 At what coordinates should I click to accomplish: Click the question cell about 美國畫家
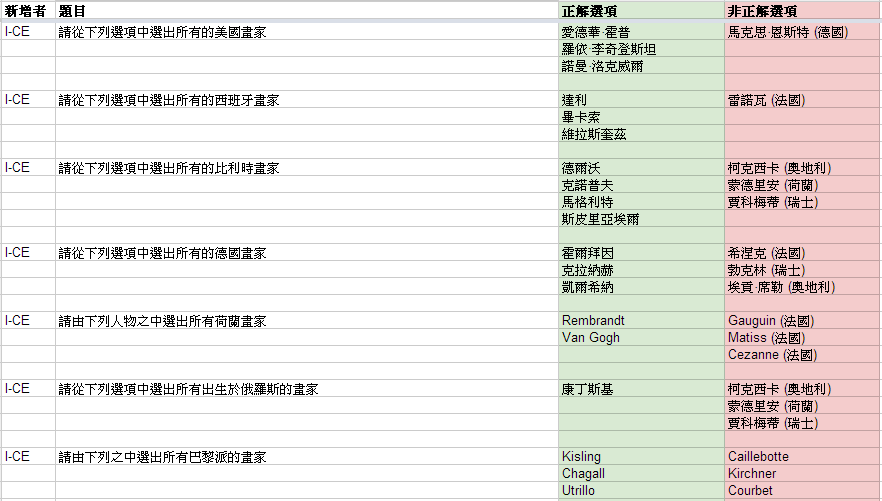click(307, 32)
